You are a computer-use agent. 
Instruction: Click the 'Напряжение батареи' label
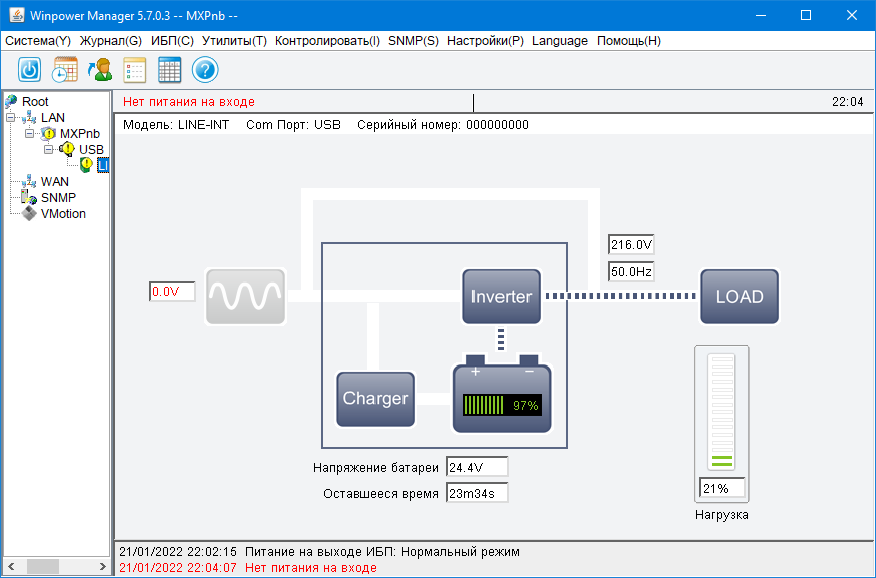(376, 467)
